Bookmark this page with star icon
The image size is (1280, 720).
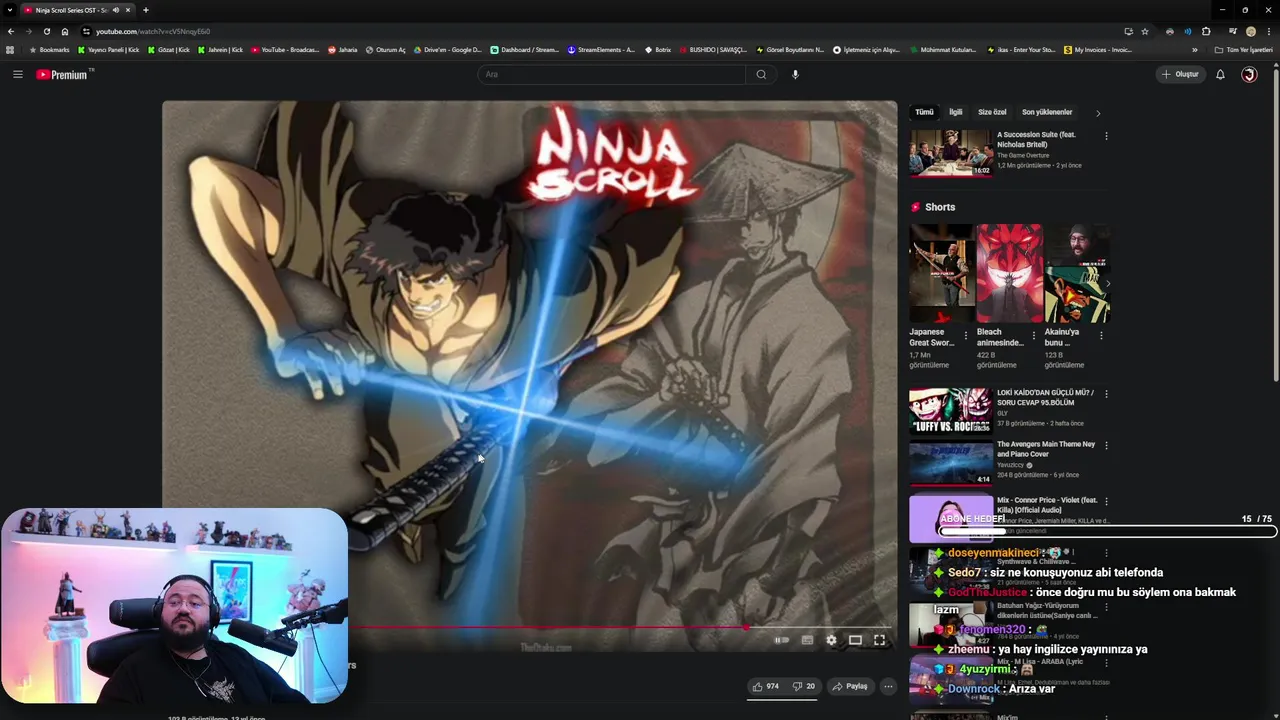[1145, 31]
